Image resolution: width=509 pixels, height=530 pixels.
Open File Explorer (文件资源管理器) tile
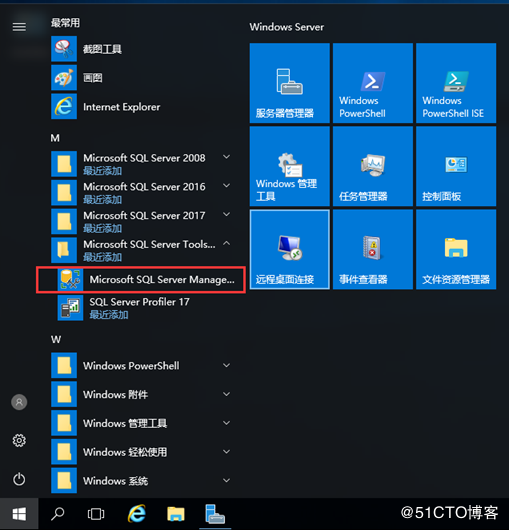[x=456, y=249]
